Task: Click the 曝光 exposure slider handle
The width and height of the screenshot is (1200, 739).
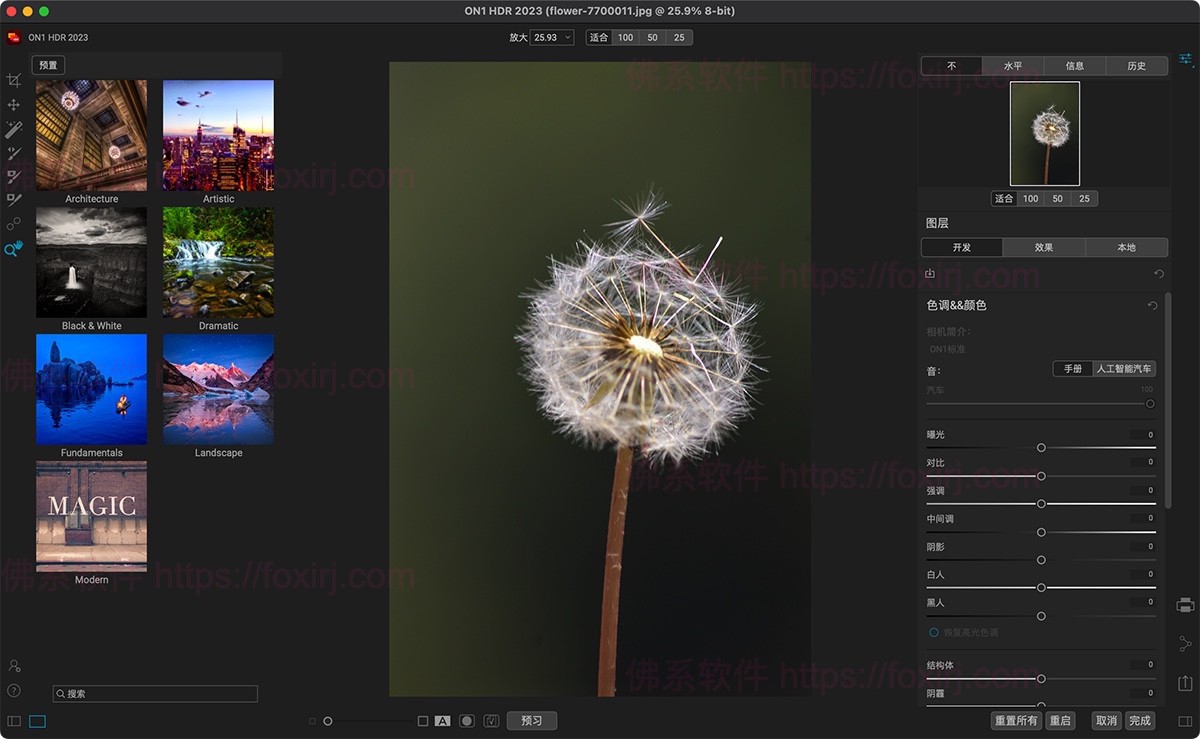Action: click(x=1041, y=448)
